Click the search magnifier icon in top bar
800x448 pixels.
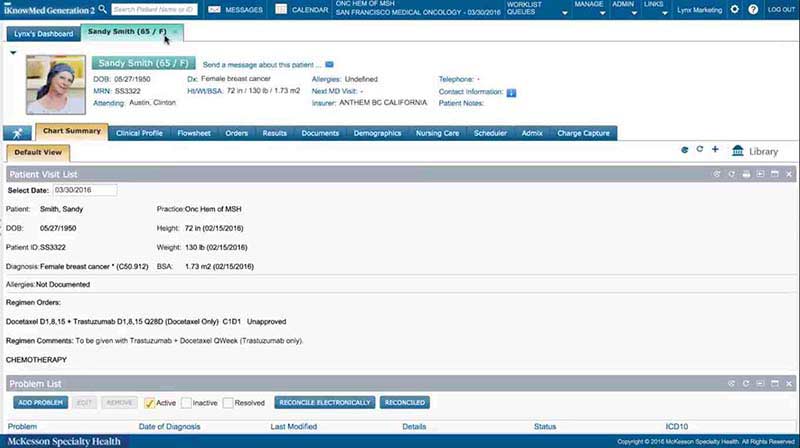coord(103,9)
